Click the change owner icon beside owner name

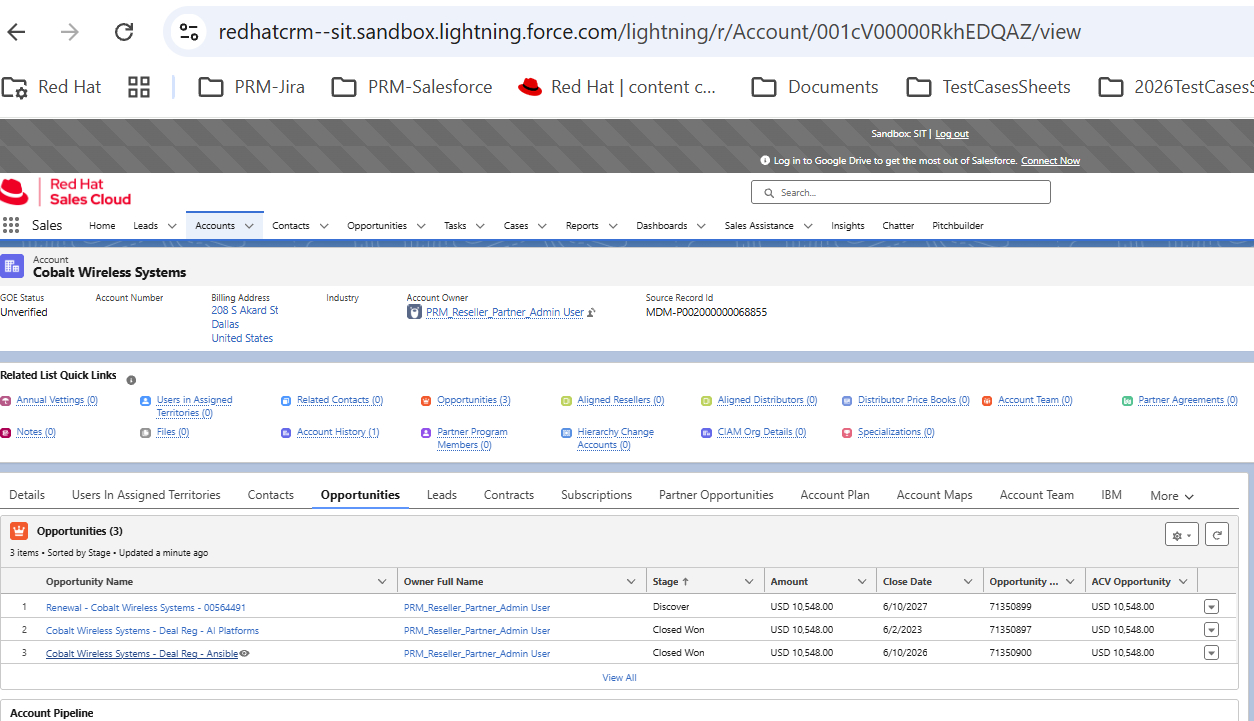click(x=591, y=313)
